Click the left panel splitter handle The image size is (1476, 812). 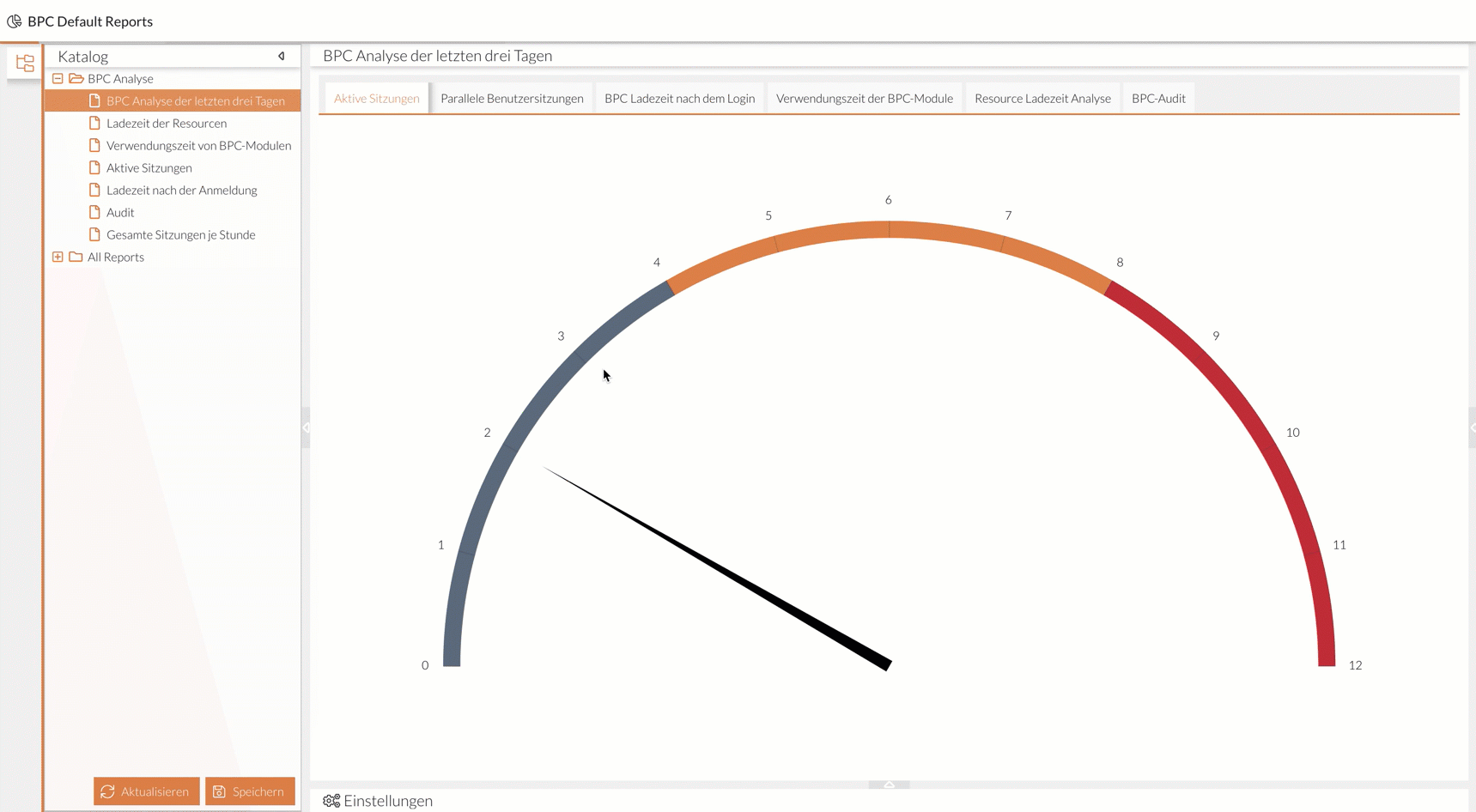(x=306, y=427)
